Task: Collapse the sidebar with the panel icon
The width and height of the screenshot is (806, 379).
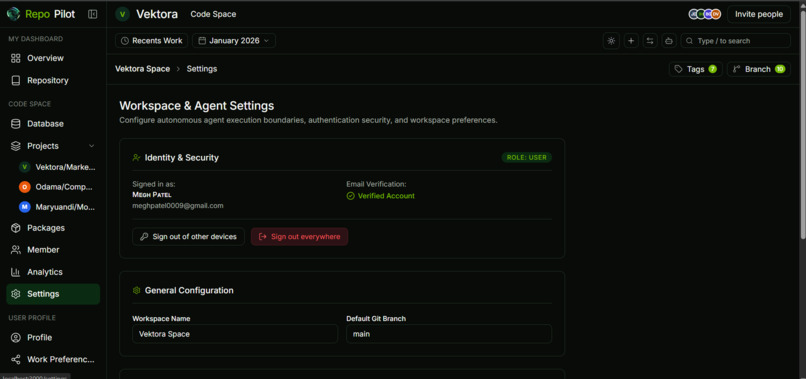Action: tap(93, 14)
